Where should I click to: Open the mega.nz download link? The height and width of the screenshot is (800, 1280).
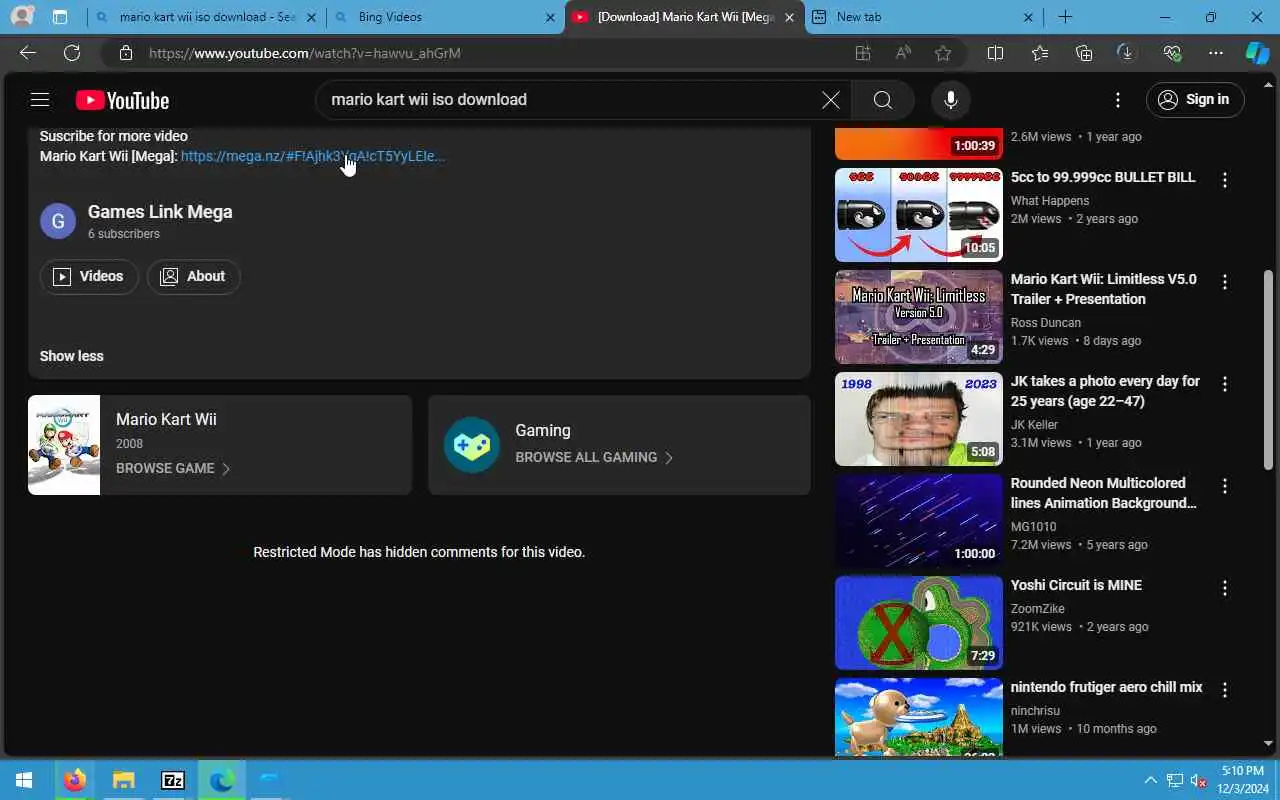coord(313,156)
